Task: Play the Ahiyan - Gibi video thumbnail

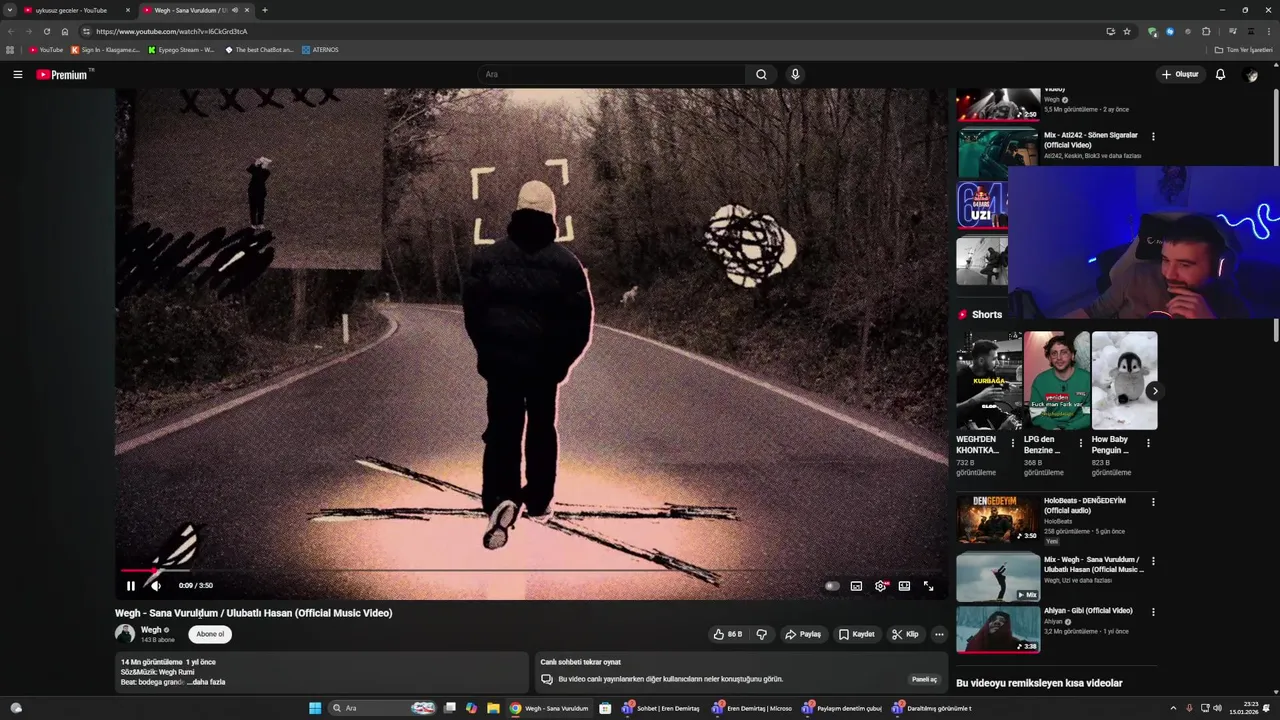Action: [x=998, y=629]
